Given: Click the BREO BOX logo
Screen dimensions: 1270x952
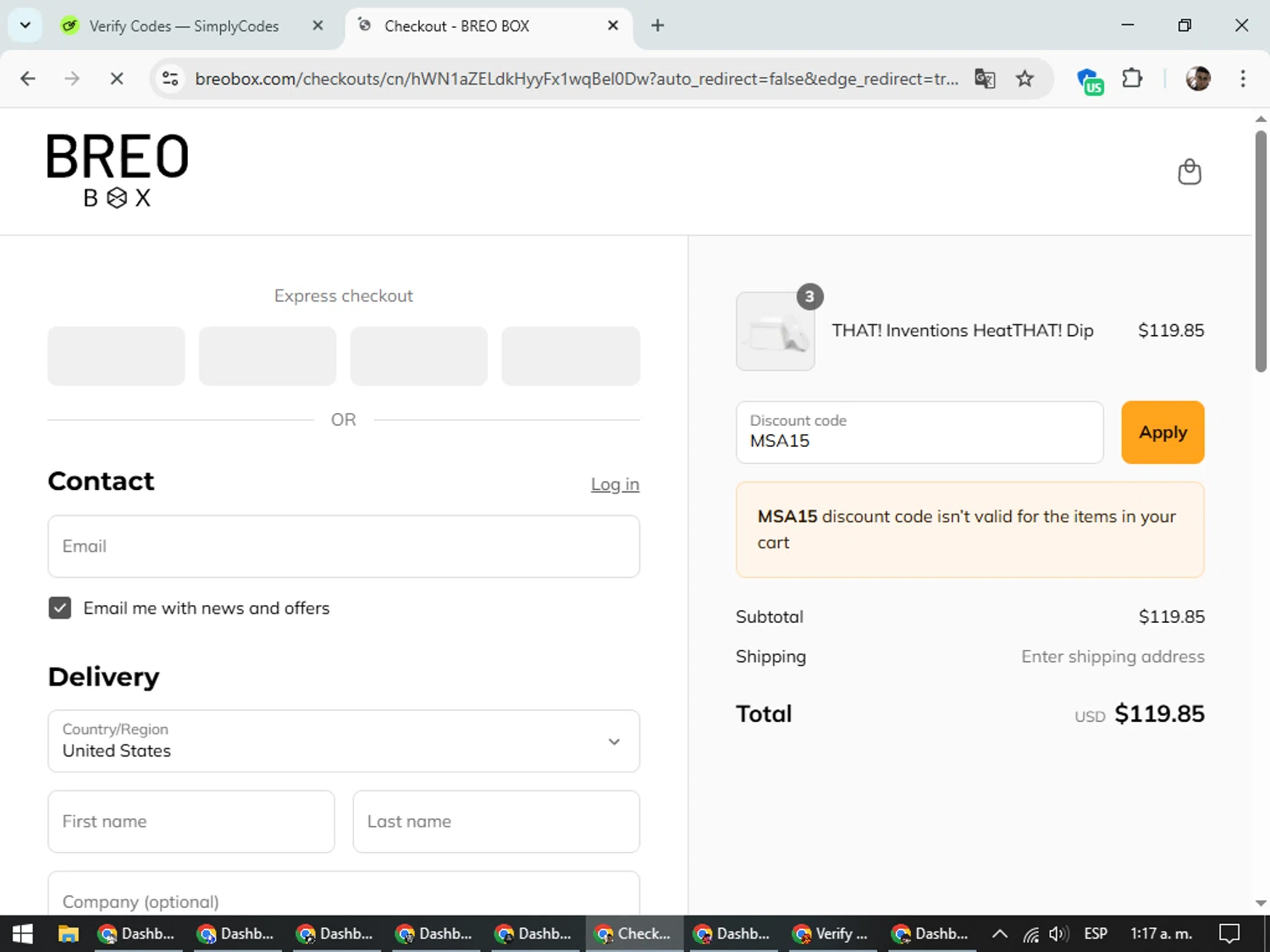Looking at the screenshot, I should (118, 171).
